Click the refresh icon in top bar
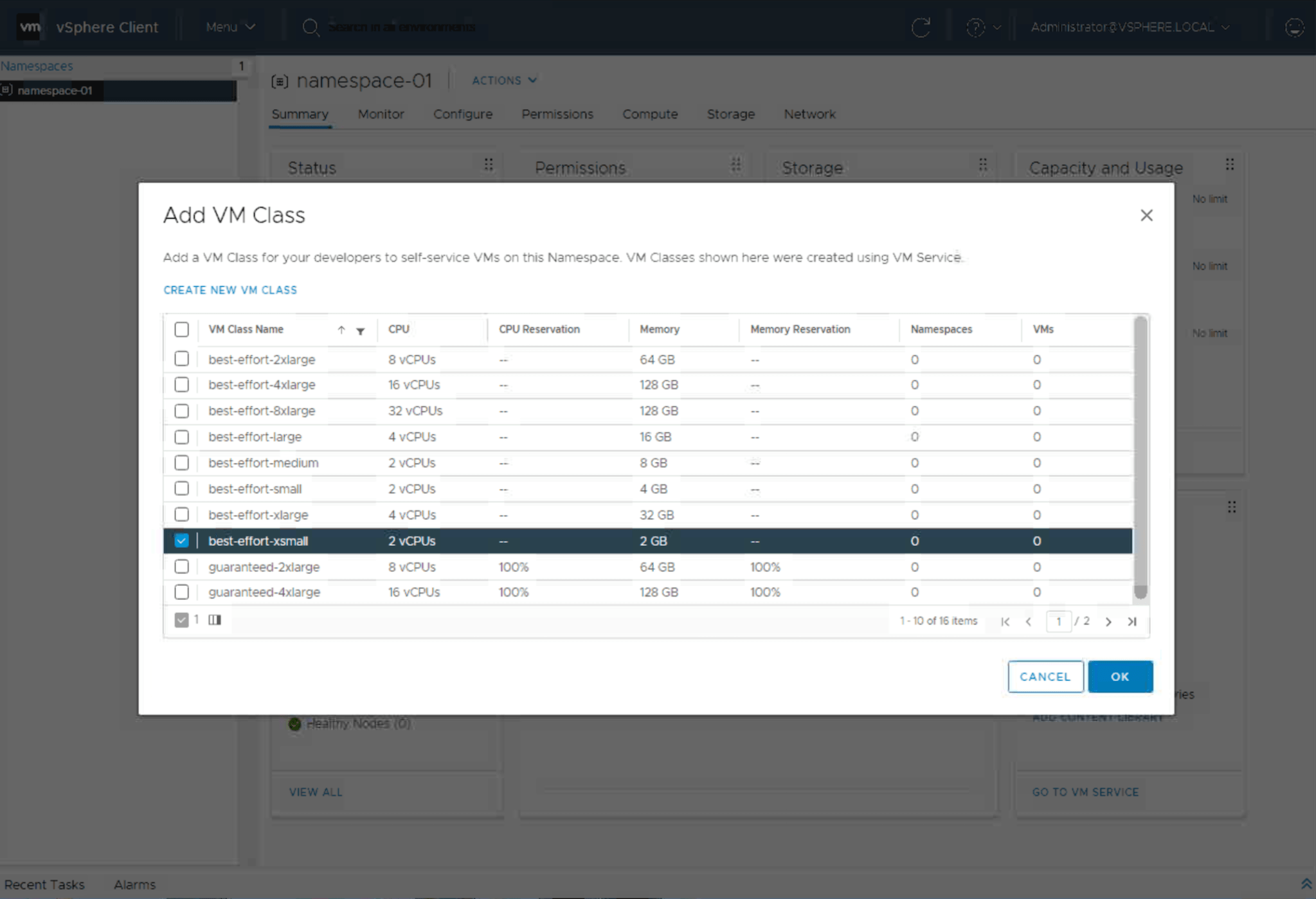Screen dimensions: 1316x899 [921, 26]
